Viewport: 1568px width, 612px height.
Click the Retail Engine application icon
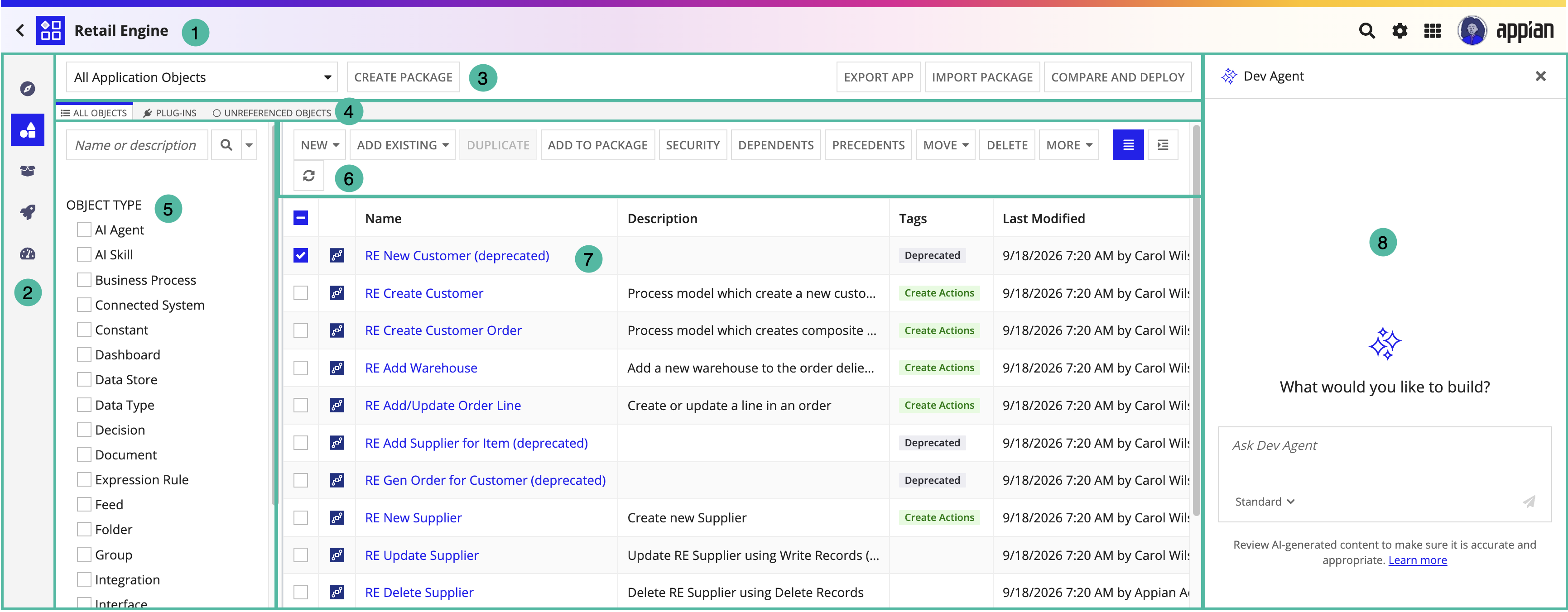[51, 30]
